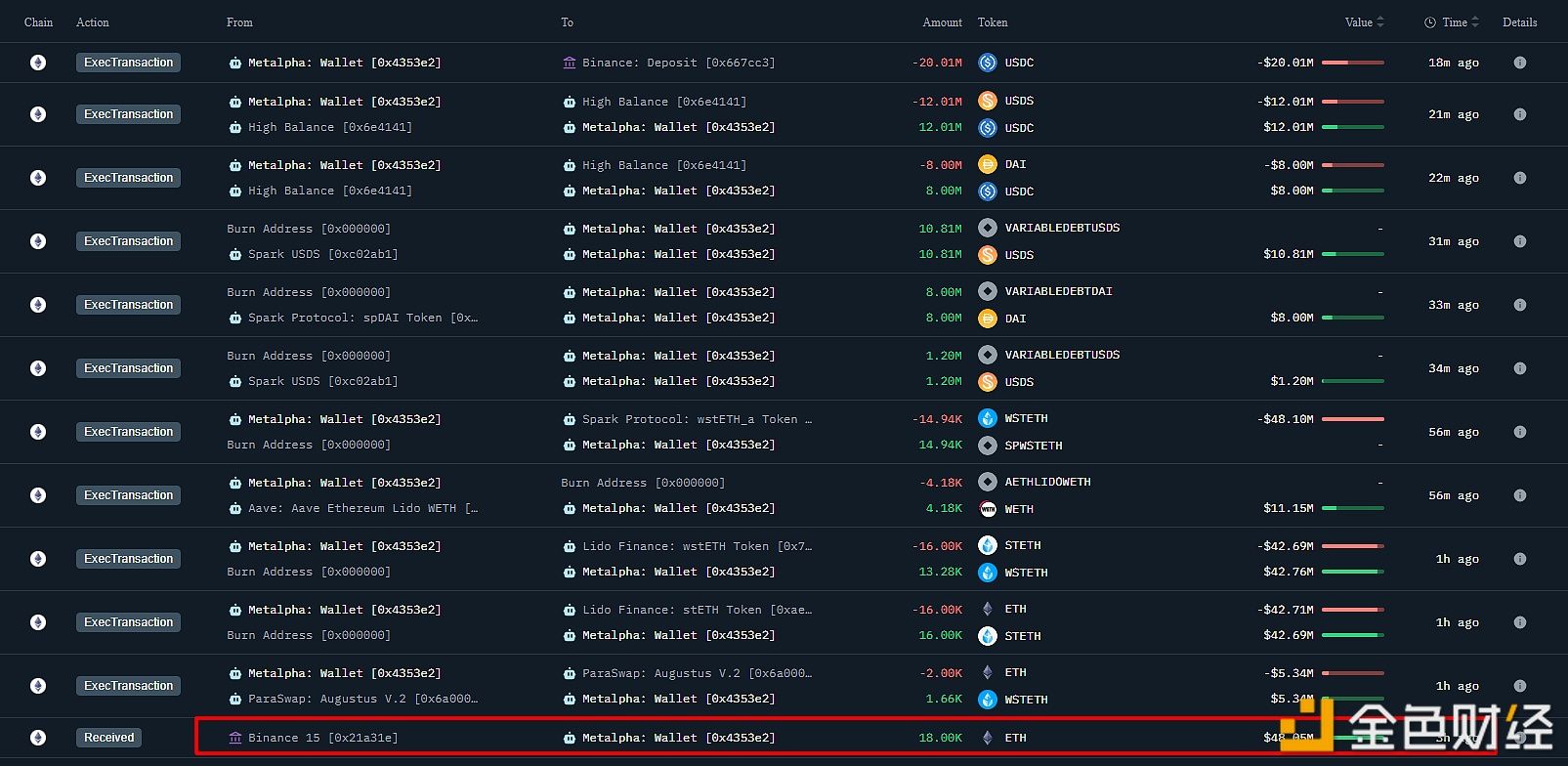Click WETH token icon for 4.18K amount
The height and width of the screenshot is (766, 1568).
coord(988,509)
